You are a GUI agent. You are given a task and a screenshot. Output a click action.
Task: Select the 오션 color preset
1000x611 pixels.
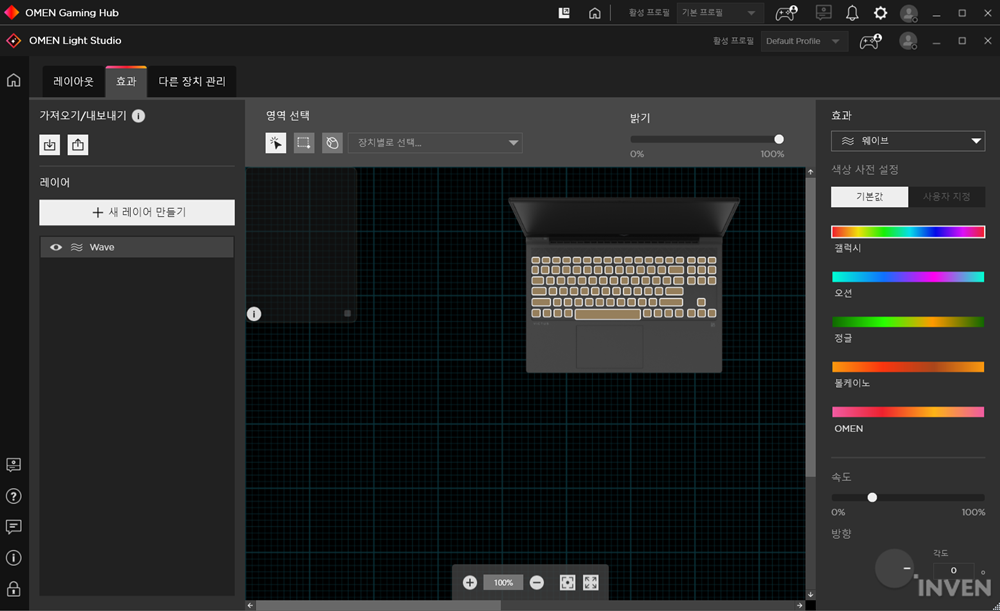tap(908, 277)
